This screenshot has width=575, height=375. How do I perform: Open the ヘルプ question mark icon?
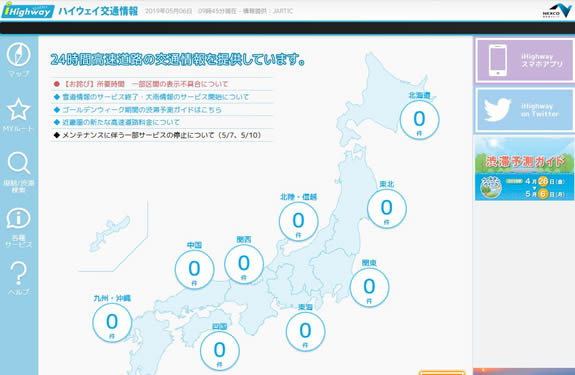pos(18,274)
